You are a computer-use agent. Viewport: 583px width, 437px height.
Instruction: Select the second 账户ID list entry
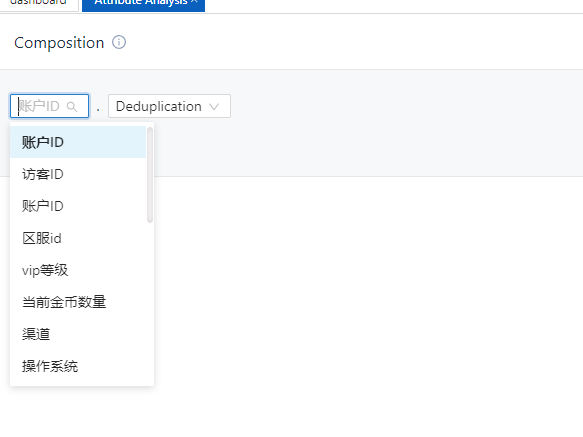[x=78, y=206]
